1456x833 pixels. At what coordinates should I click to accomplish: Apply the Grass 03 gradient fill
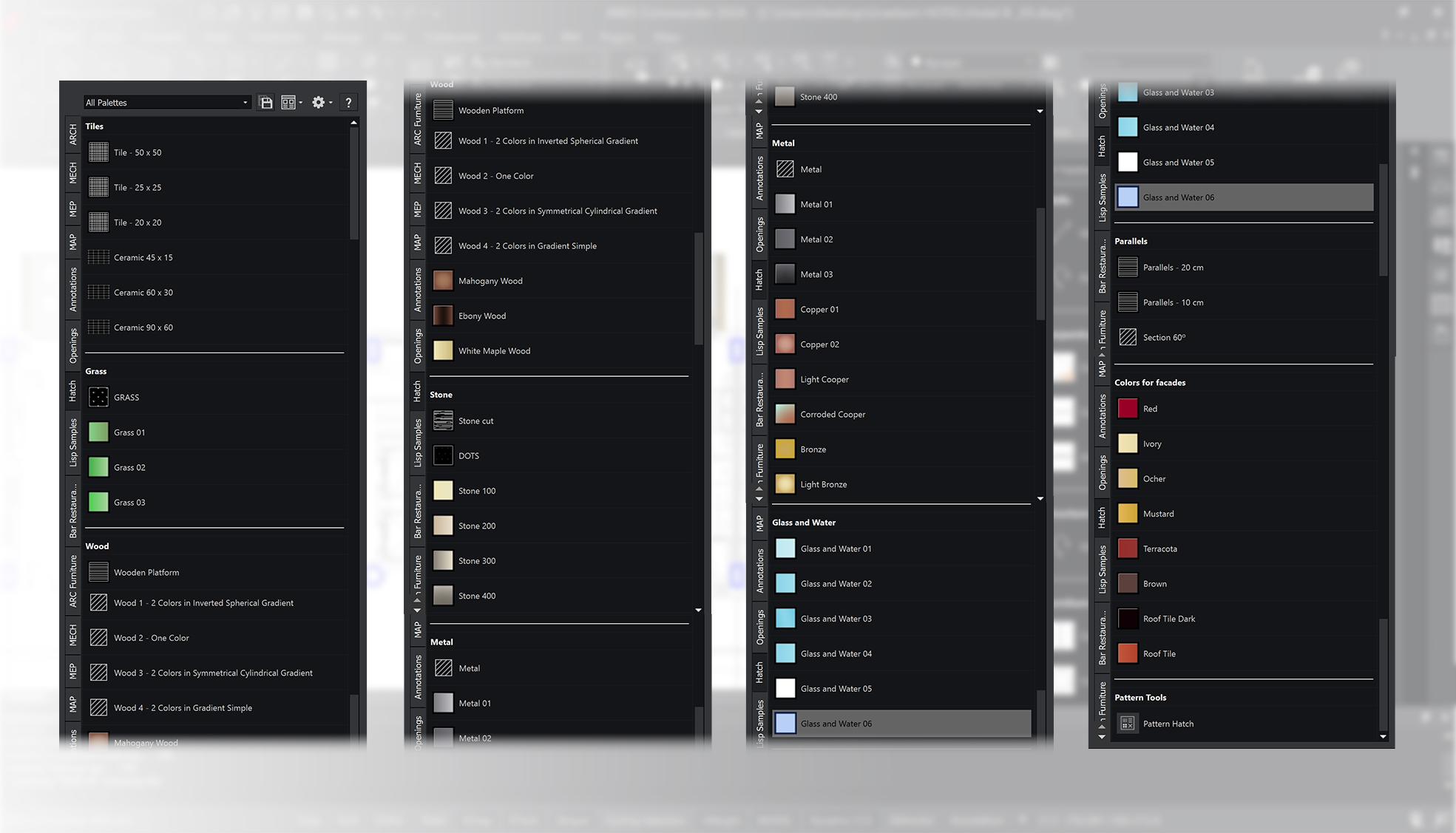pyautogui.click(x=215, y=503)
